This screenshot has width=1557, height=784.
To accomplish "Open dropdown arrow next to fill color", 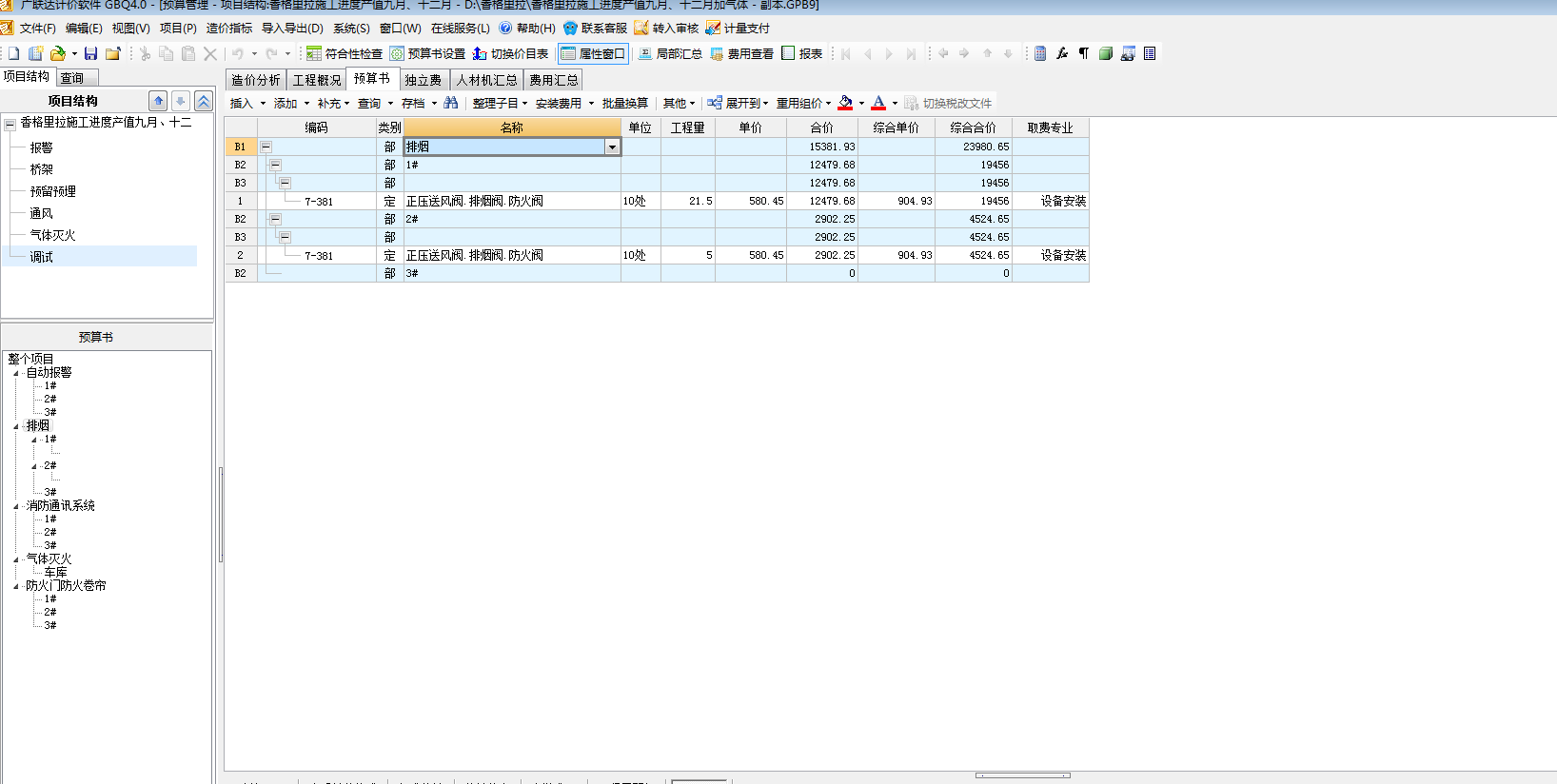I will tap(861, 103).
